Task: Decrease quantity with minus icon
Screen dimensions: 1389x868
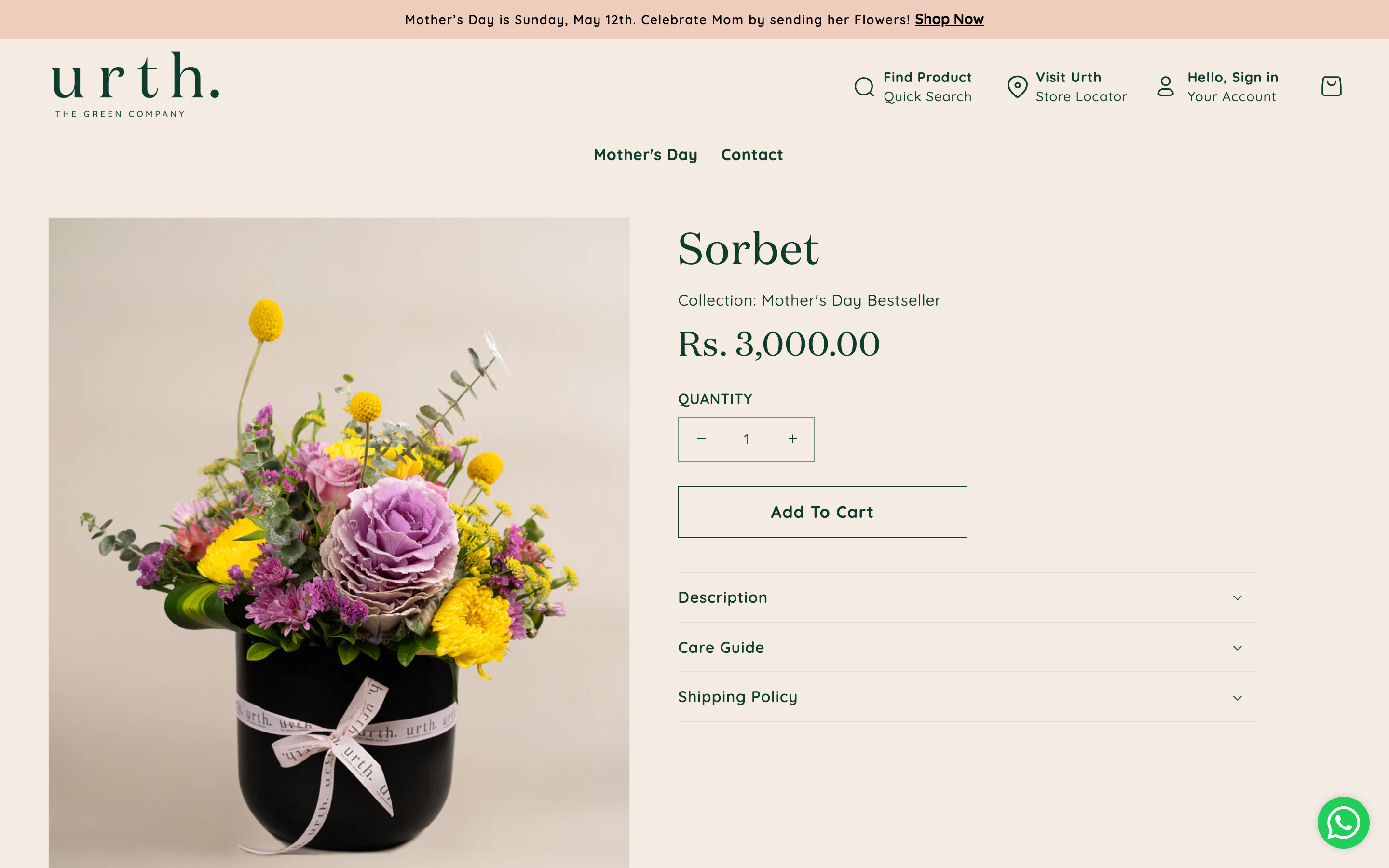Action: (x=701, y=439)
